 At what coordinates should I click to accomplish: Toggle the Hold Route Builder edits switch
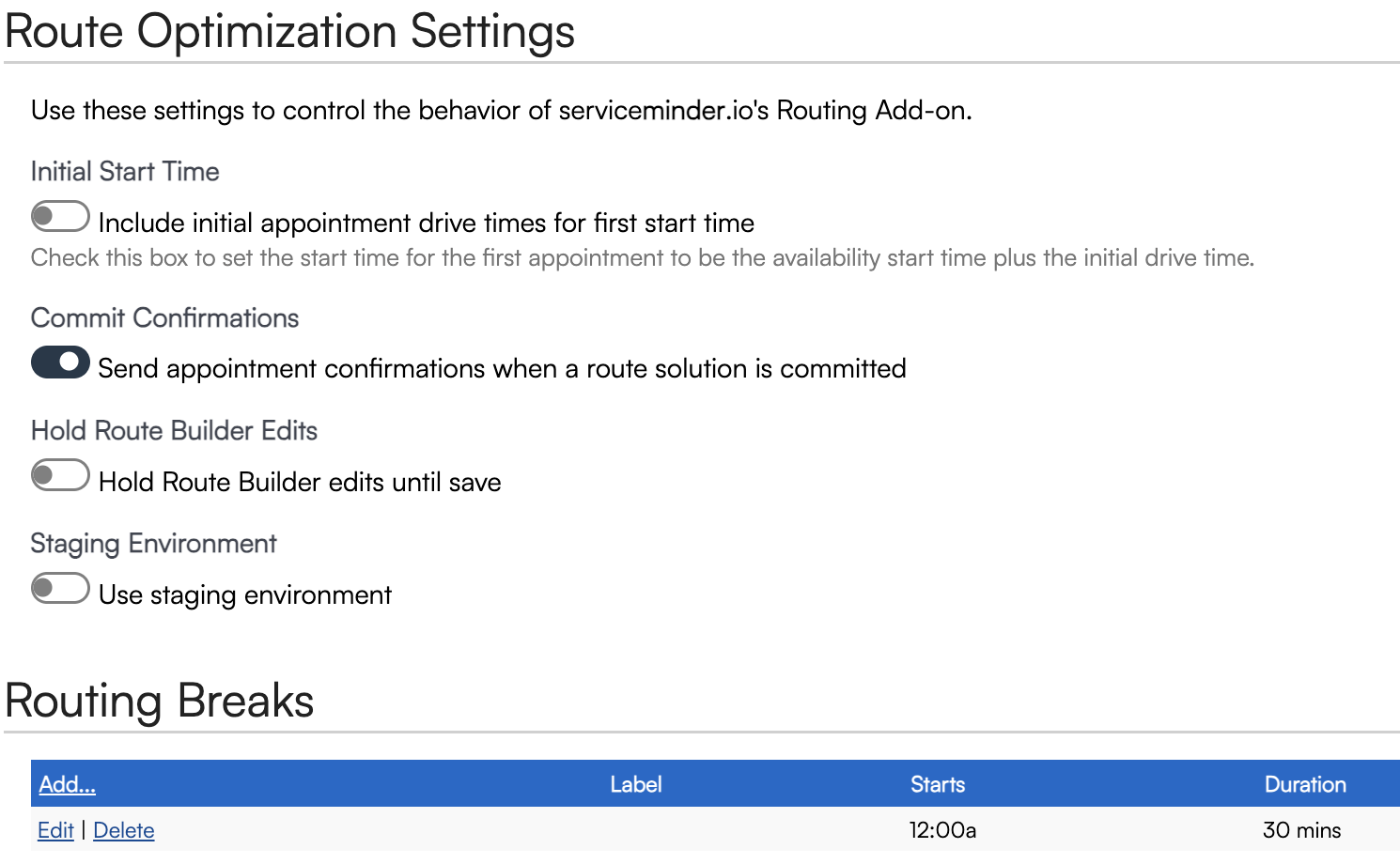point(60,475)
